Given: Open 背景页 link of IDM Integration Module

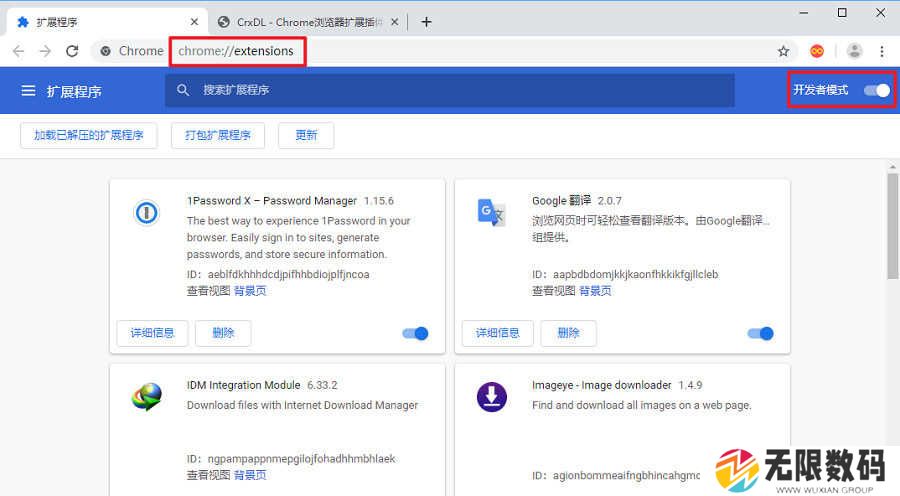Looking at the screenshot, I should [x=250, y=475].
